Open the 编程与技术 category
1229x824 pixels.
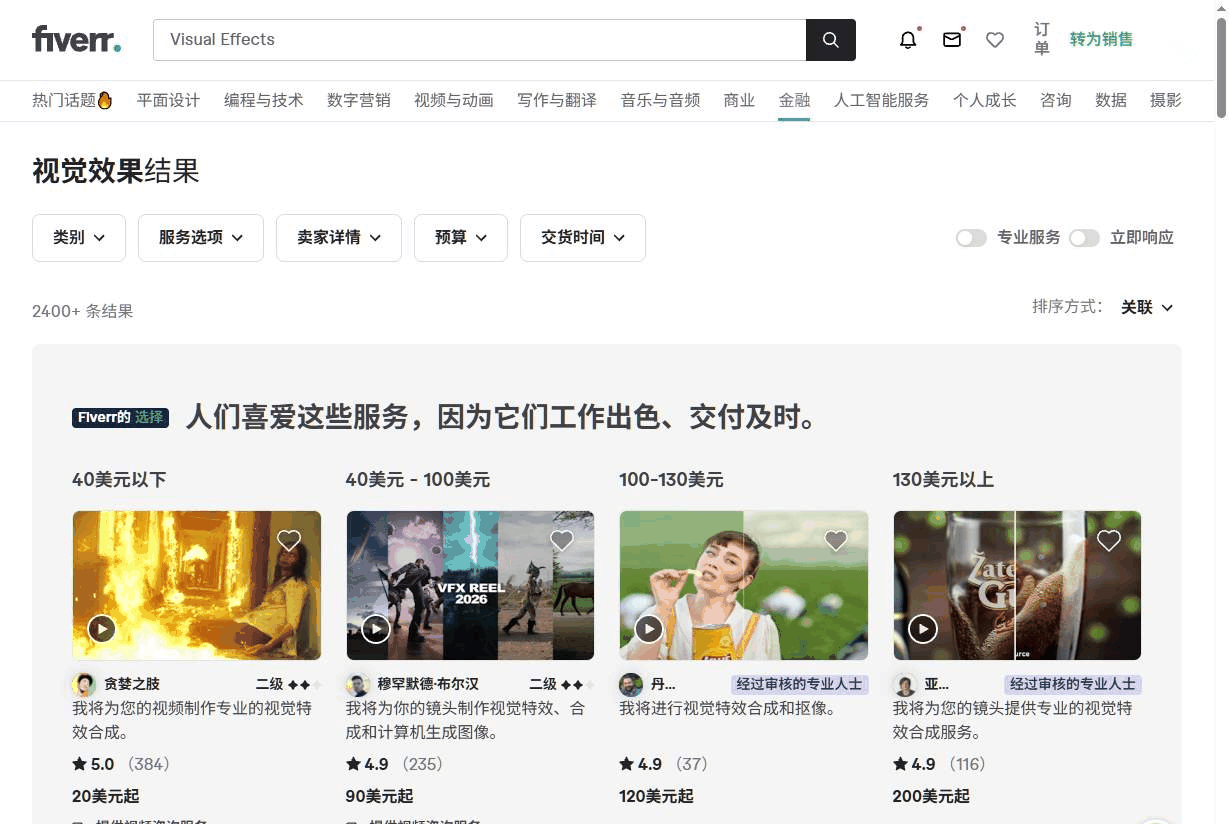(x=264, y=100)
